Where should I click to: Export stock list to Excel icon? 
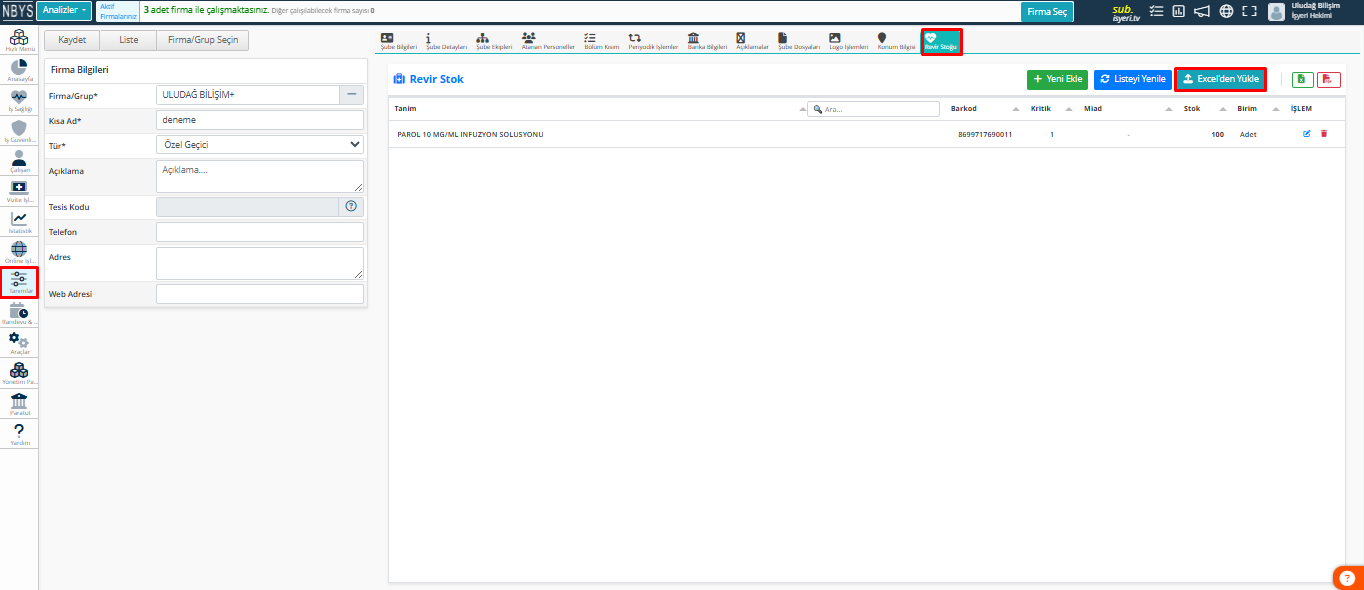click(1303, 79)
